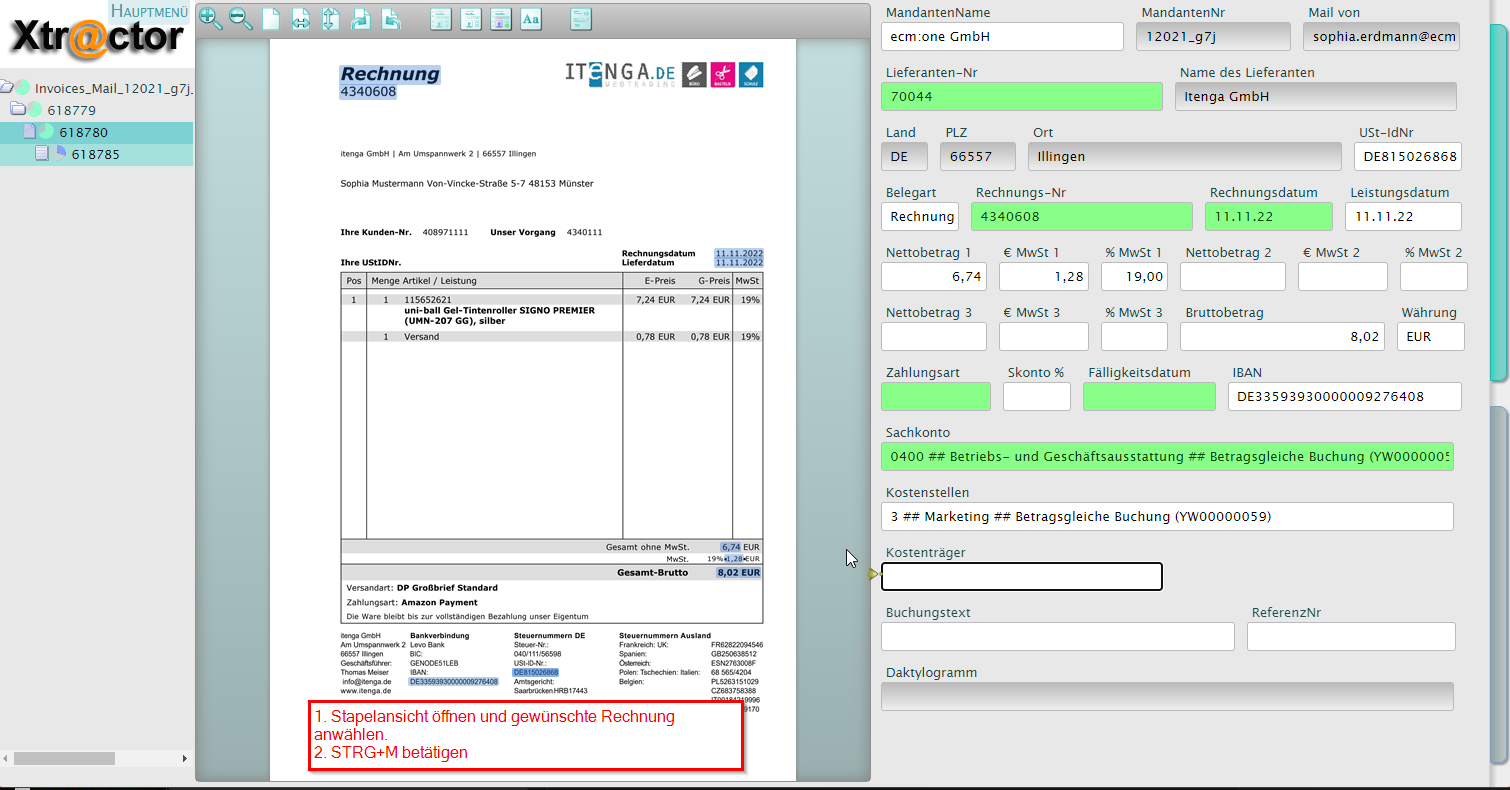
Task: Click the green Zahlungsart field
Action: (x=936, y=396)
